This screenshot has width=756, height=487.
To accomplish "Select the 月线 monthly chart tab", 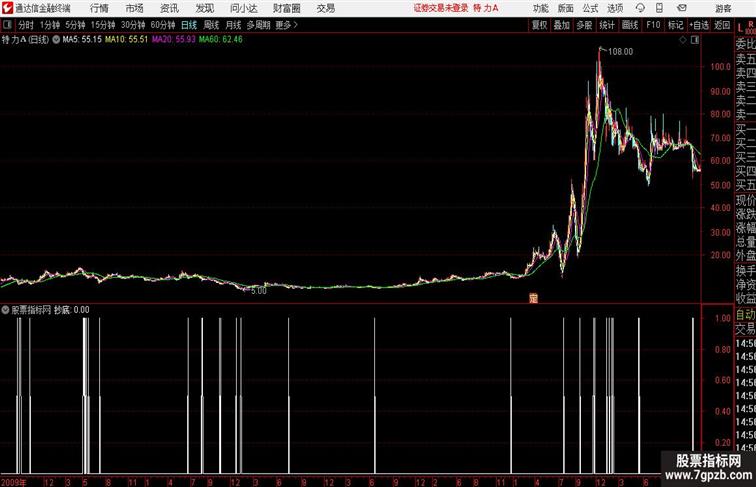I will [233, 25].
